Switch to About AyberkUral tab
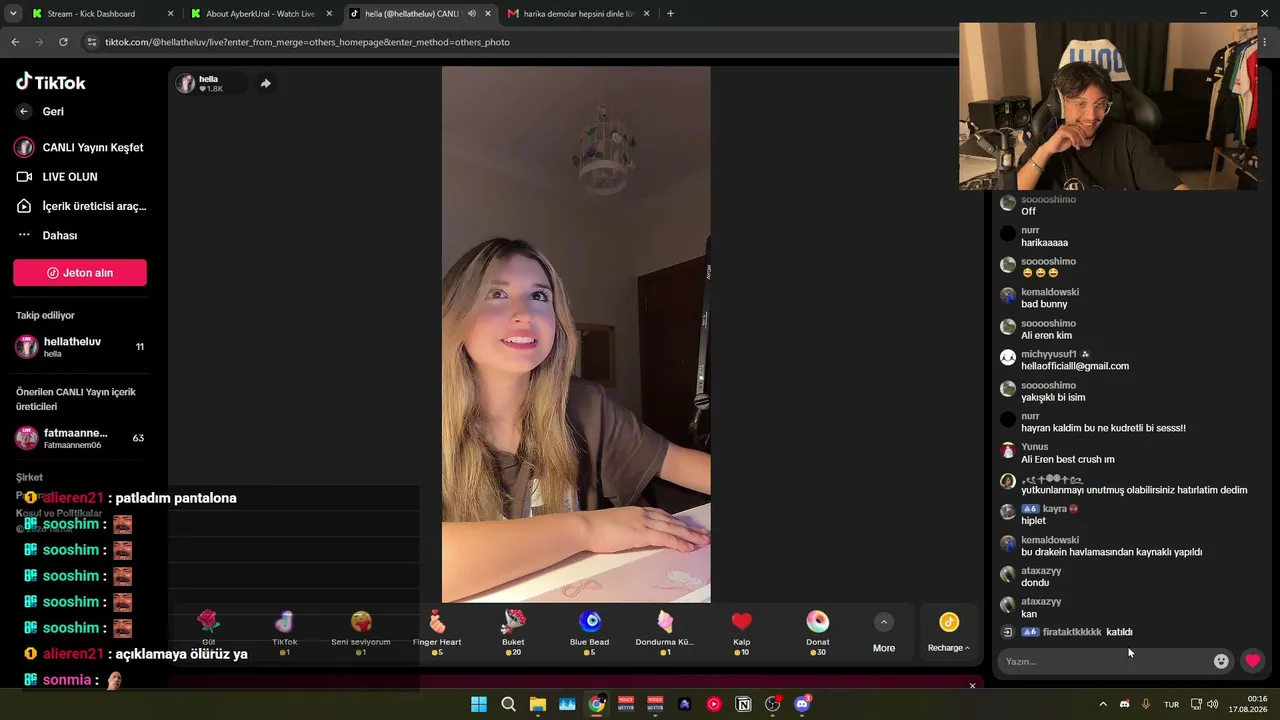This screenshot has width=1280, height=720. click(260, 14)
